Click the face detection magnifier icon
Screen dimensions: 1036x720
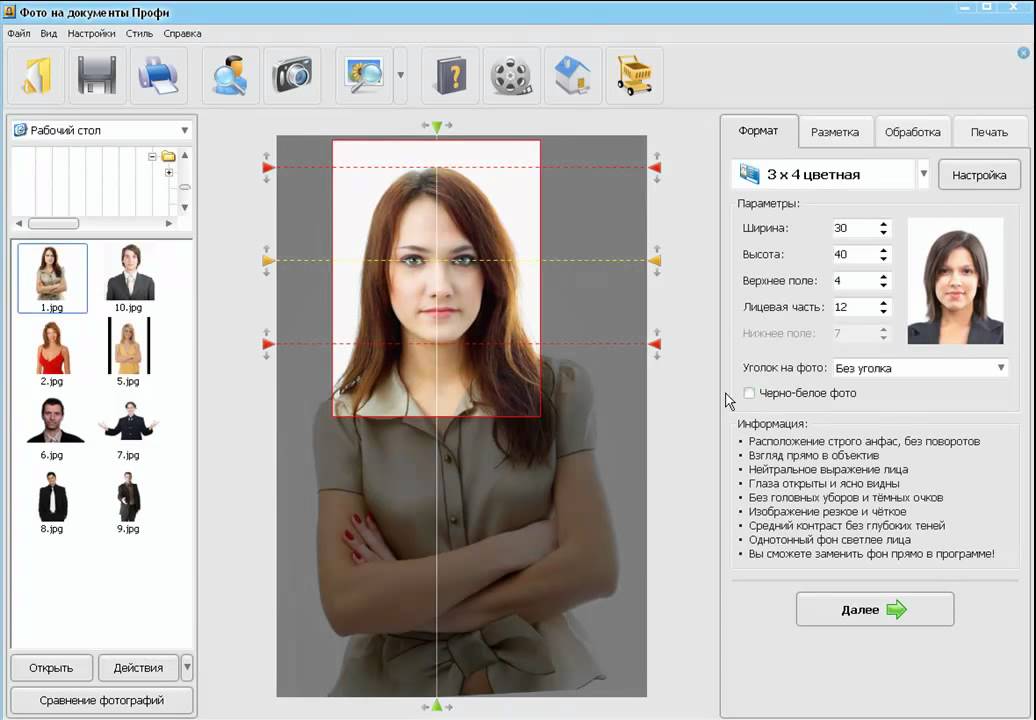[231, 76]
